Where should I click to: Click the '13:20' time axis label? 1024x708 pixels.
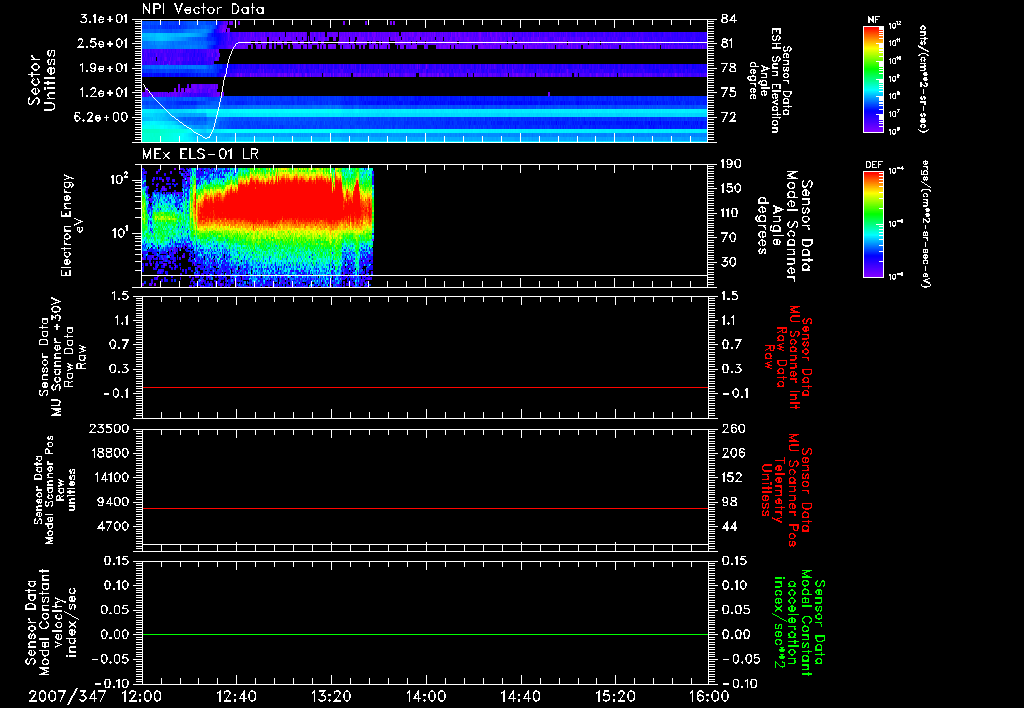[x=331, y=696]
